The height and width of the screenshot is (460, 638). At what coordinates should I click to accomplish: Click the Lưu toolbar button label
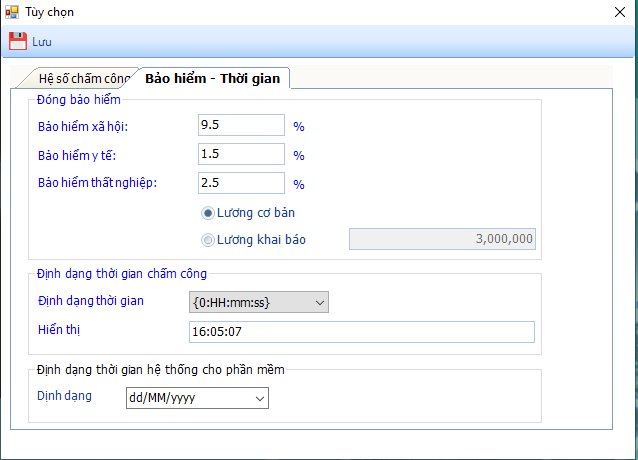click(42, 42)
